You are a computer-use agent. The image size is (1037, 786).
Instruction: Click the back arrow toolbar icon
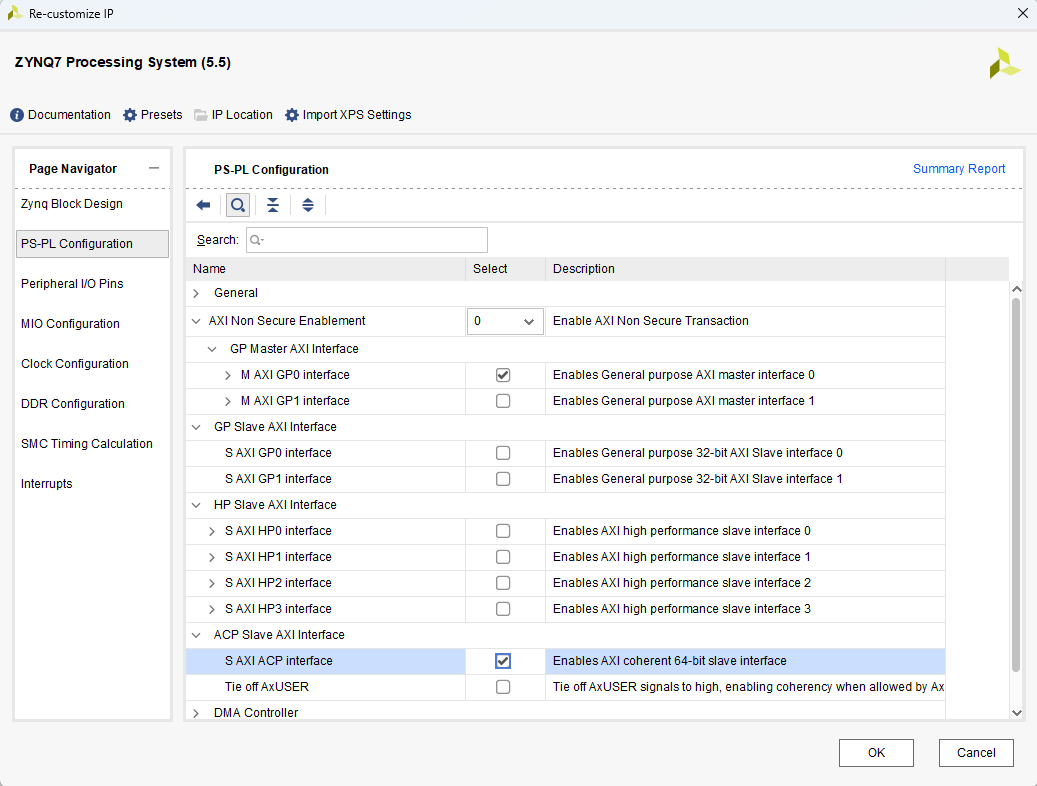[x=203, y=205]
